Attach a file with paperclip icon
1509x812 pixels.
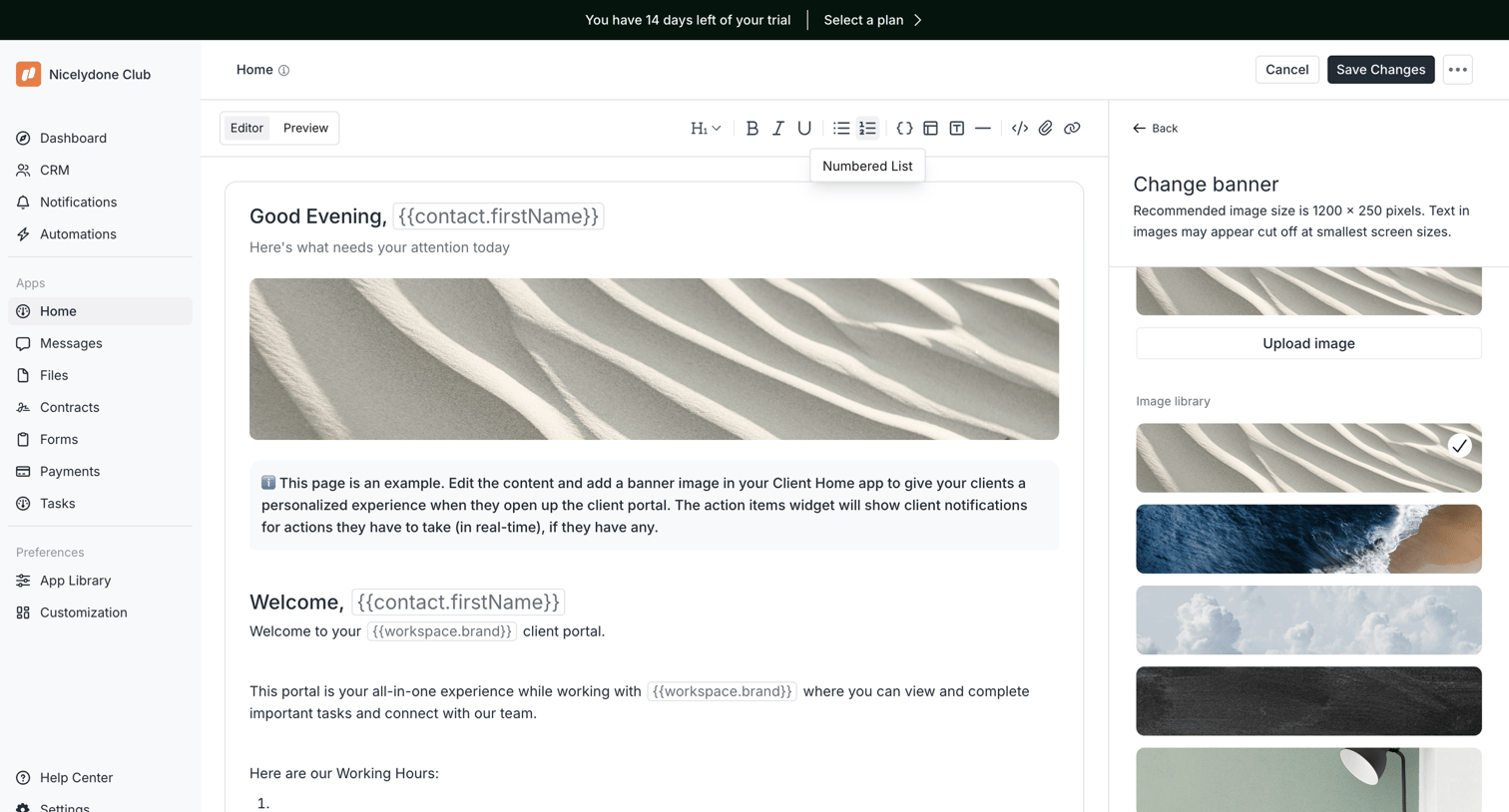pyautogui.click(x=1045, y=128)
